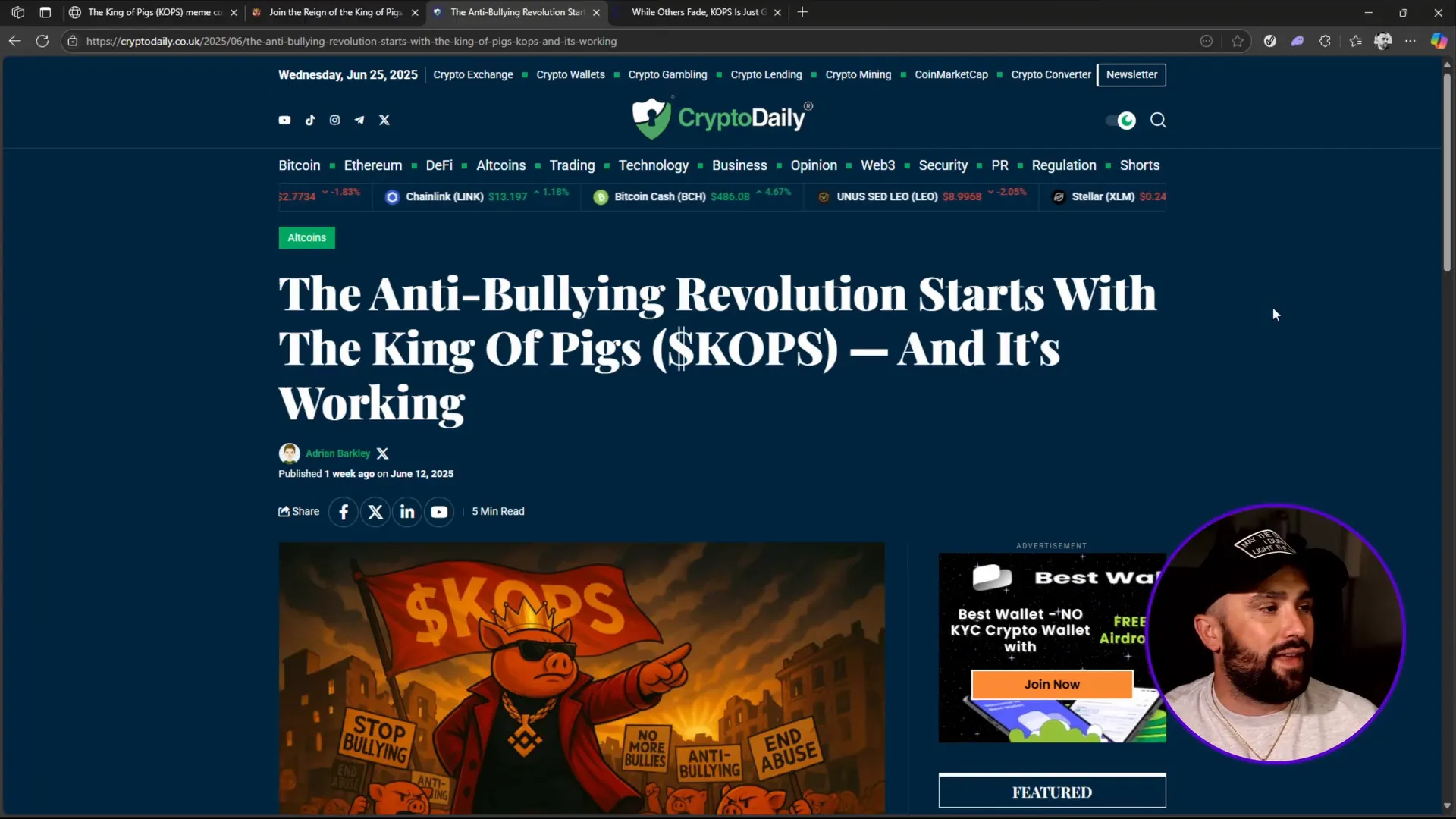Toggle the dark mode switch

pyautogui.click(x=1121, y=120)
